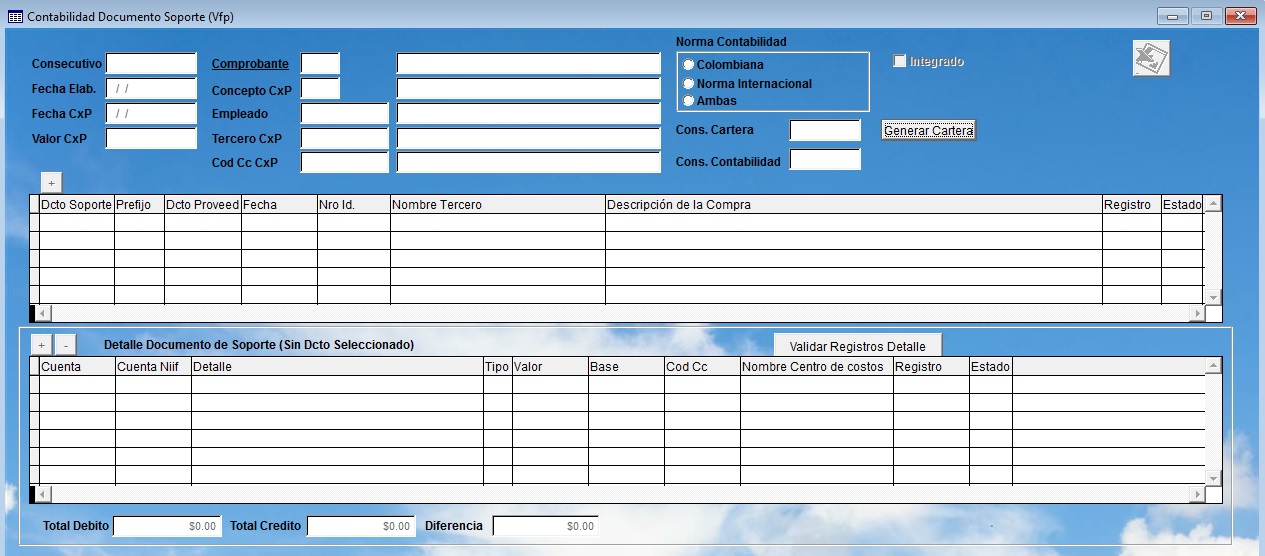Click the Cod Cc column header in detail grid
This screenshot has width=1265, height=556.
pos(703,367)
